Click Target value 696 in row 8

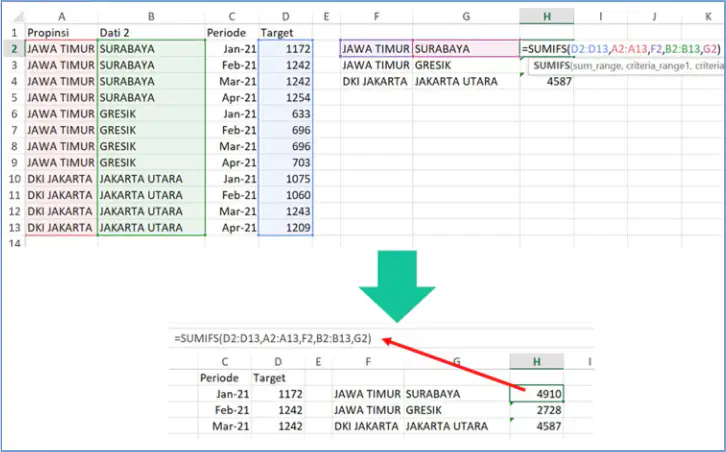tap(286, 146)
